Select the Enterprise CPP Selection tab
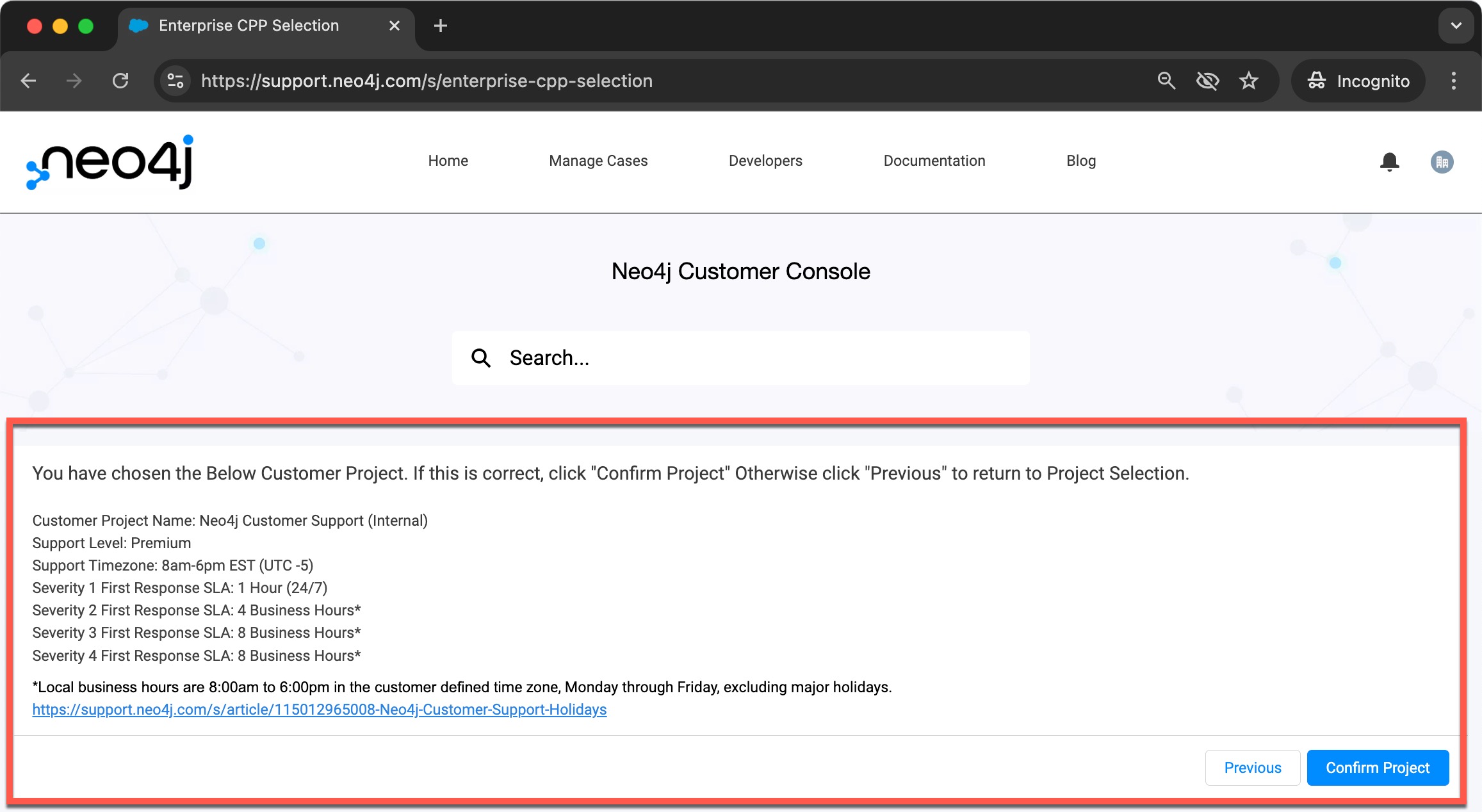Screen dimensions: 1482x812 (266, 26)
